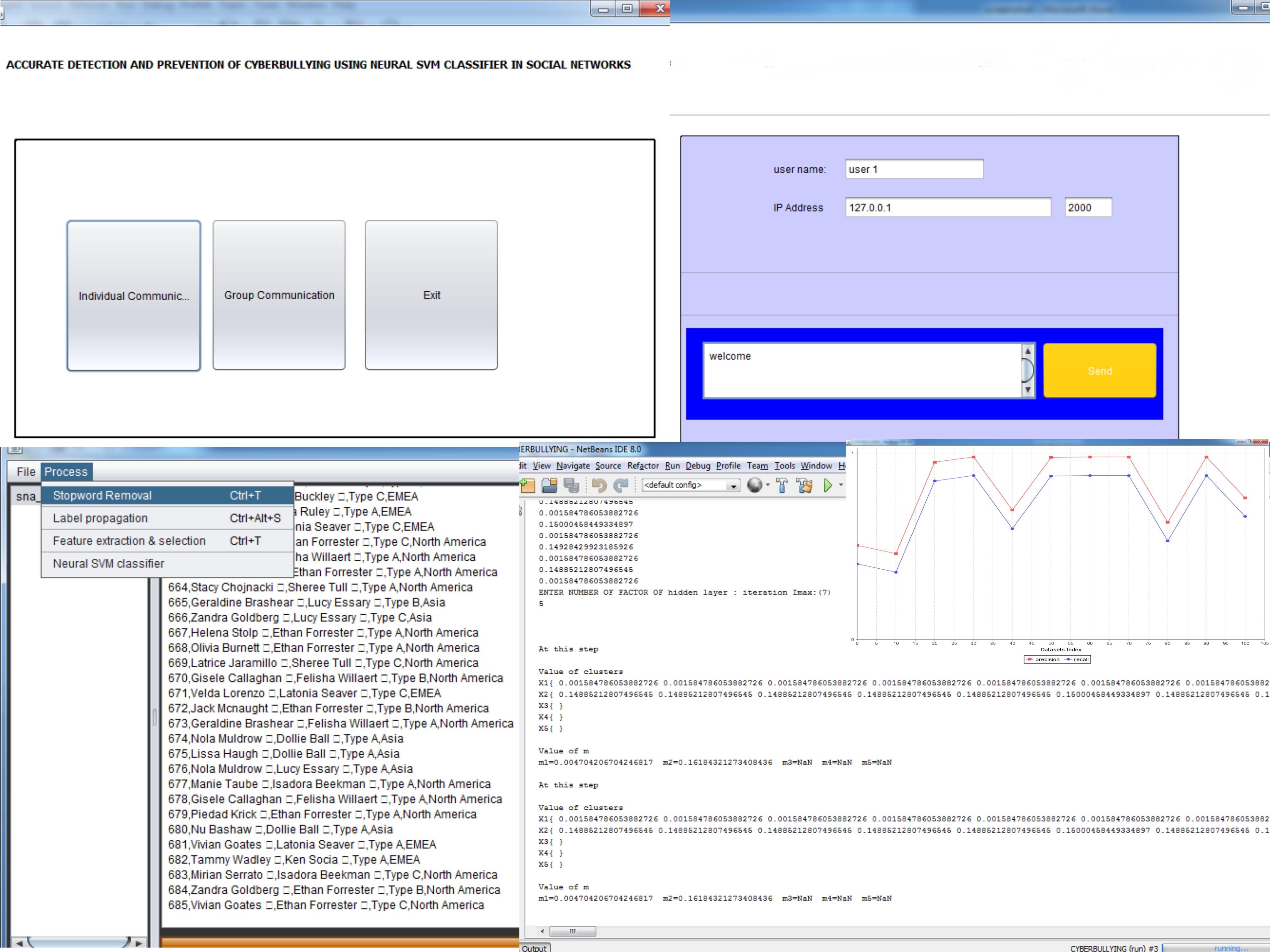This screenshot has width=1270, height=952.
Task: Click the Build Project hammer icon
Action: [x=782, y=486]
